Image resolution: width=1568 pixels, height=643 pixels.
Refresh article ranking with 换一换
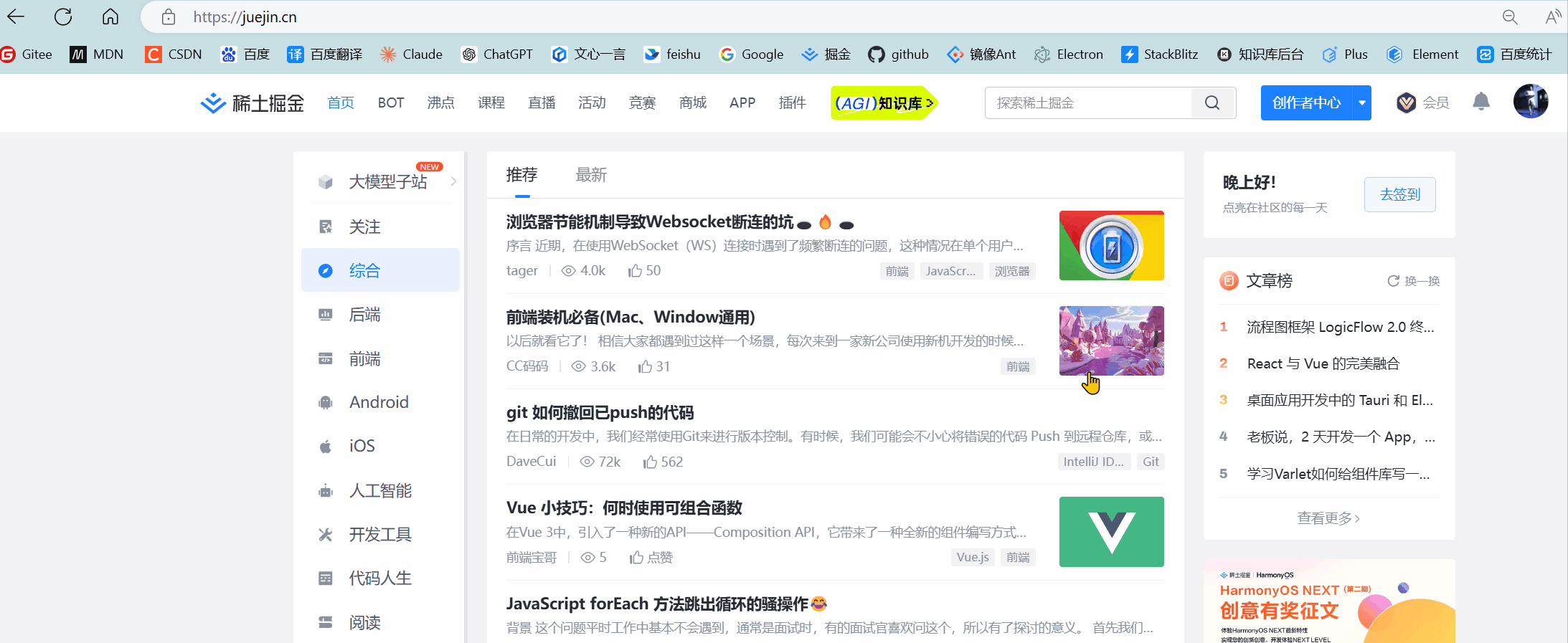coord(1413,281)
